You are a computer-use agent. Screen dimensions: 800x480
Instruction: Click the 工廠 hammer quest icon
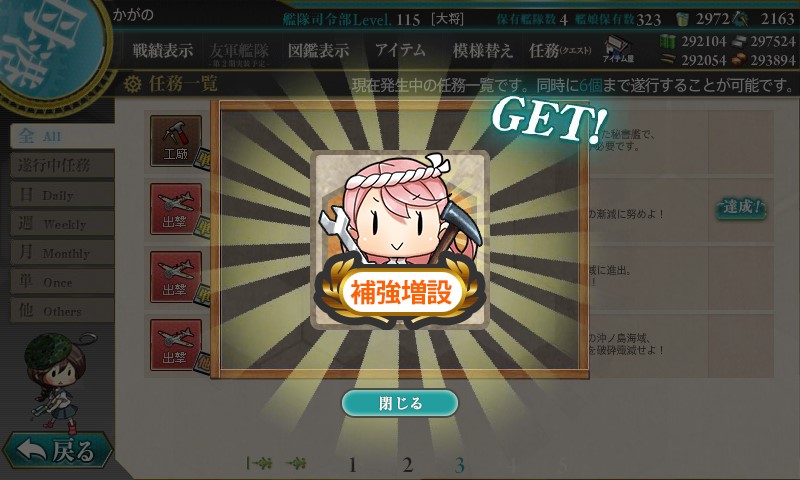[x=176, y=141]
